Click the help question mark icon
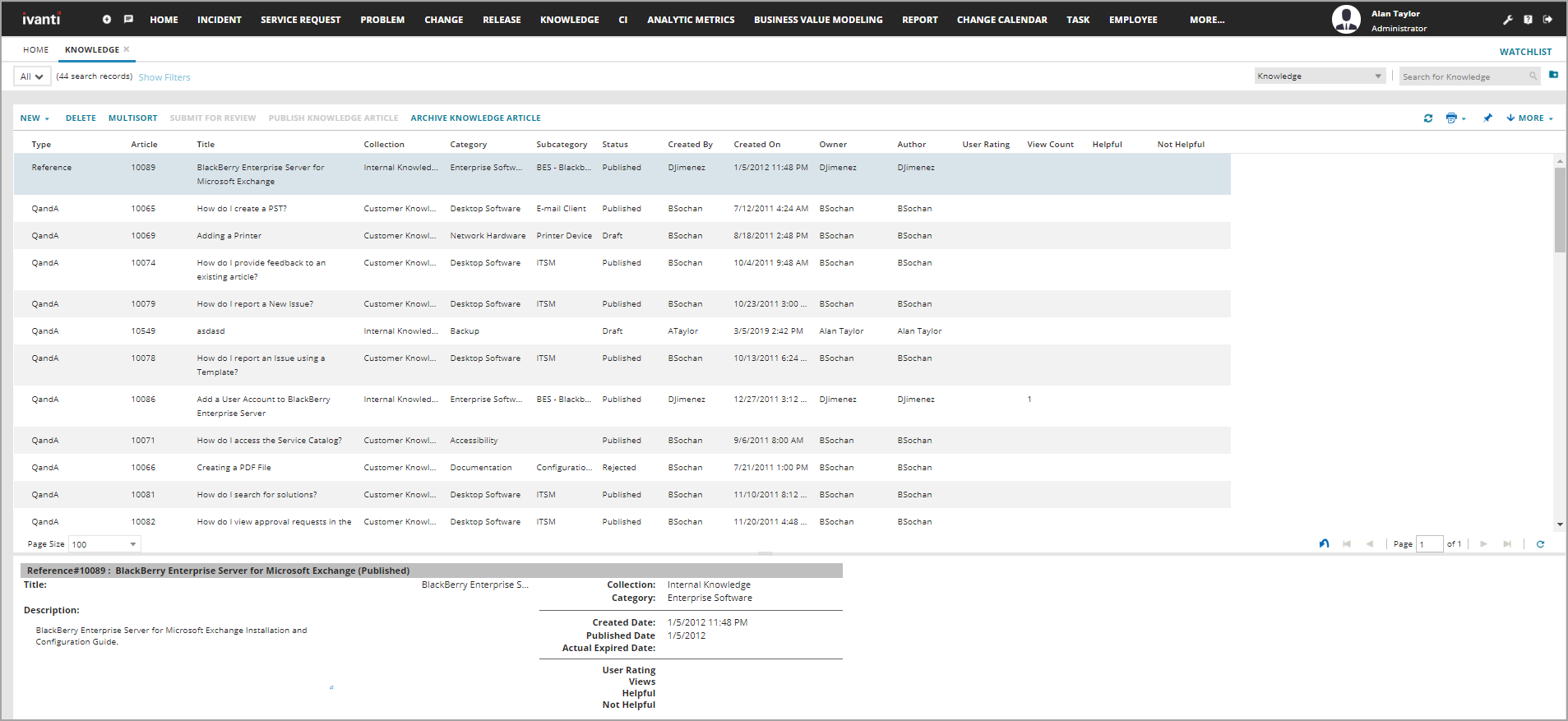The width and height of the screenshot is (1568, 721). pos(1528,20)
